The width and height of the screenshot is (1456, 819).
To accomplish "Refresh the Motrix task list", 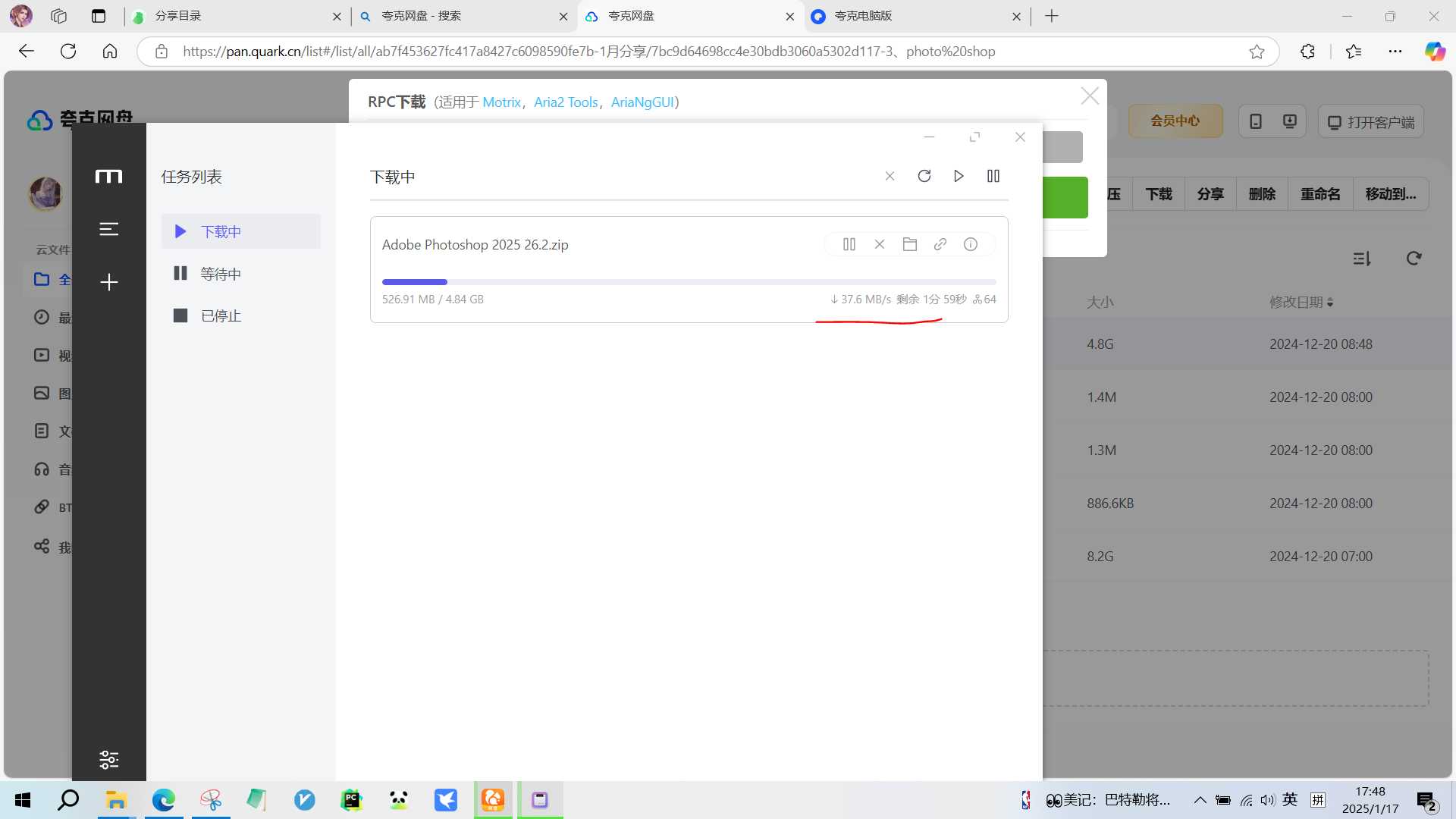I will click(924, 176).
